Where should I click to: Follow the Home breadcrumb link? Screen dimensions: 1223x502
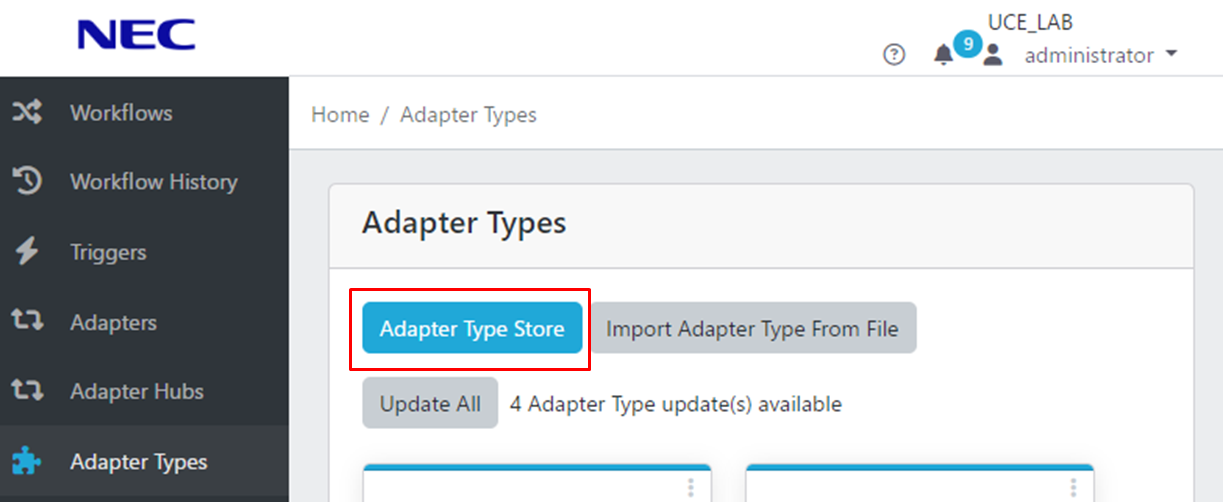click(340, 115)
